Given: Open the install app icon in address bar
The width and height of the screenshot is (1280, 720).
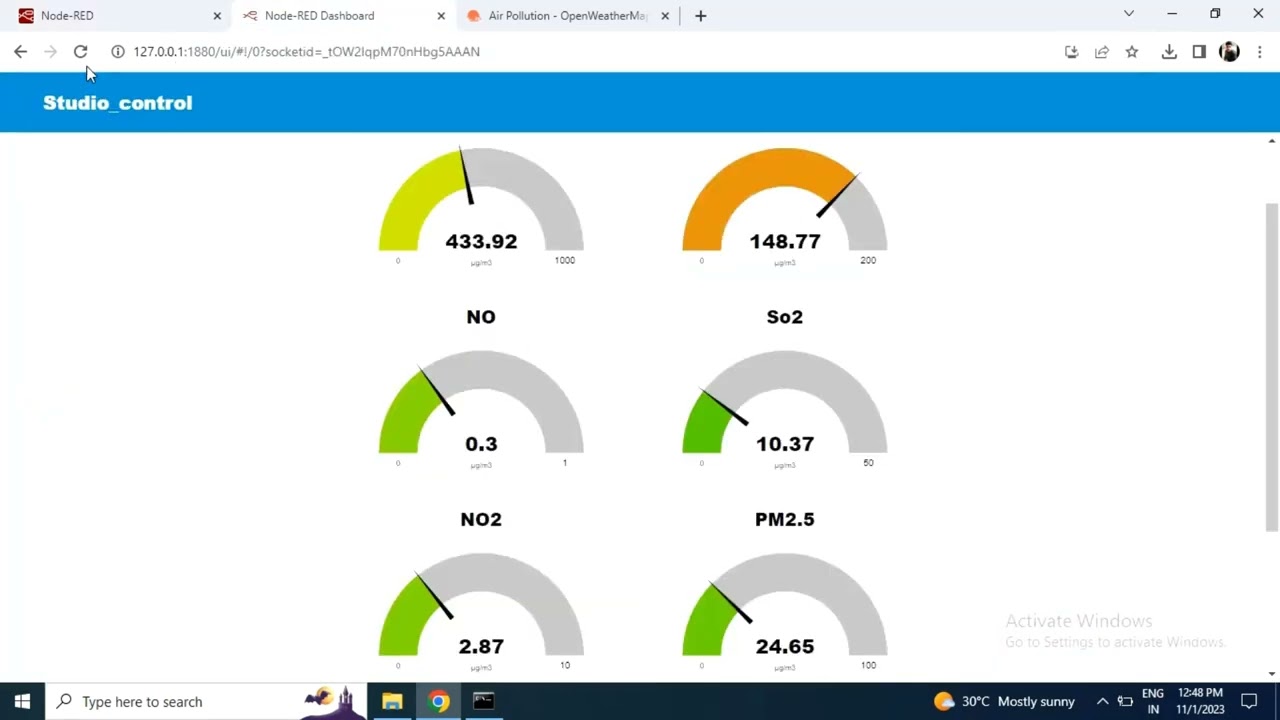Looking at the screenshot, I should [1072, 52].
